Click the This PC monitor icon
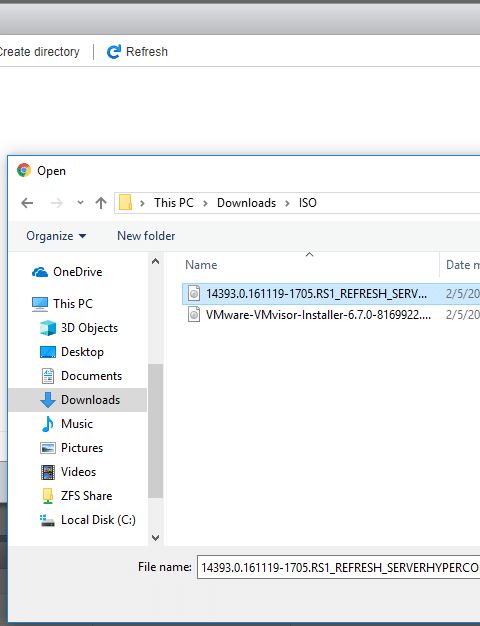Screen dimensions: 480x626 tap(40, 304)
